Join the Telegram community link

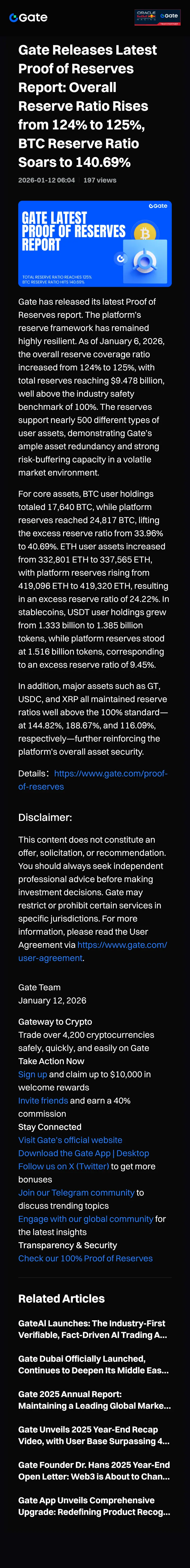76,1193
